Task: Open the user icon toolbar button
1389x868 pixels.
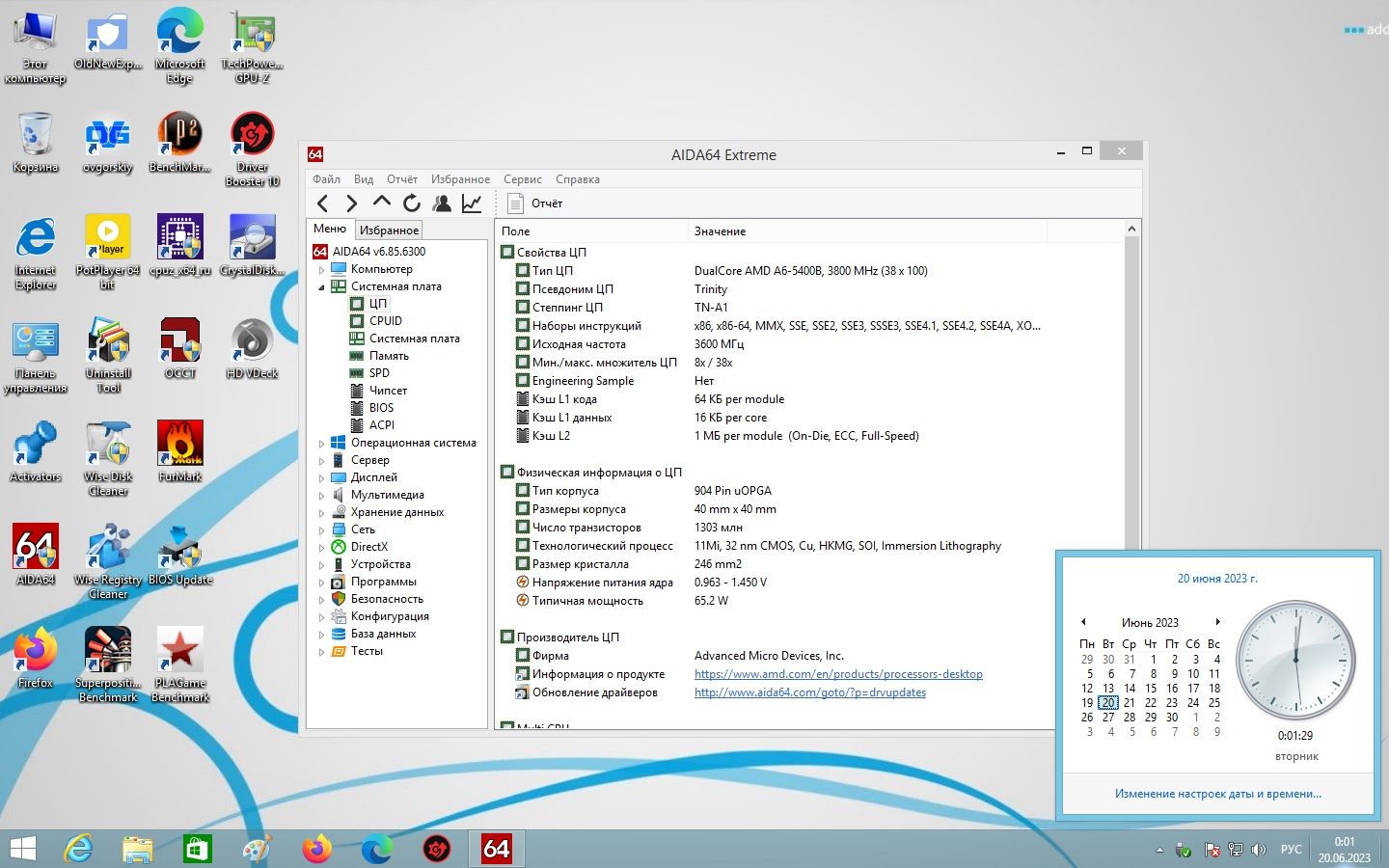Action: tap(442, 203)
